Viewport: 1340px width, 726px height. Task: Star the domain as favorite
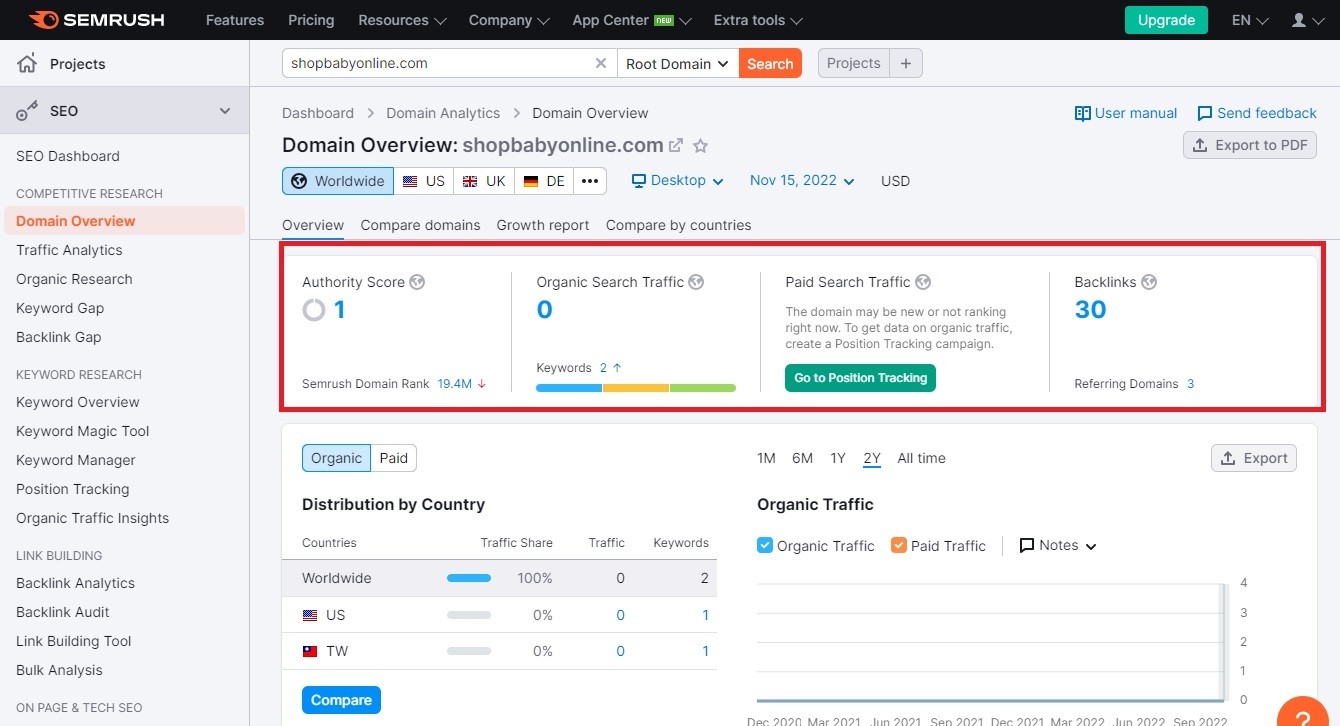pyautogui.click(x=701, y=146)
